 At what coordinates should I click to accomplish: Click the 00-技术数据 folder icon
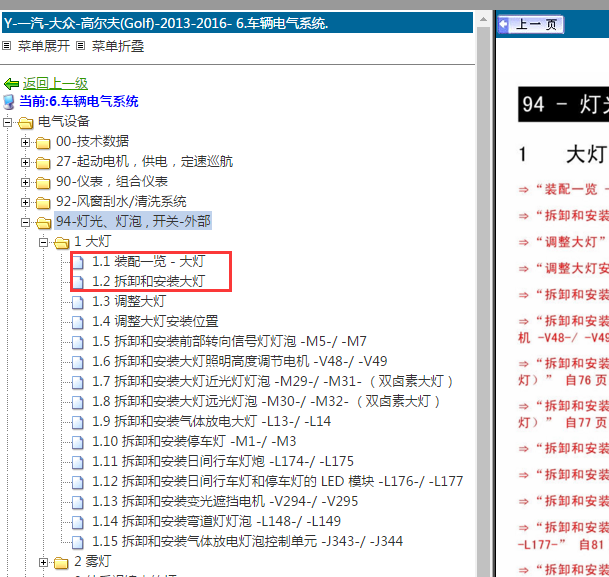click(43, 143)
